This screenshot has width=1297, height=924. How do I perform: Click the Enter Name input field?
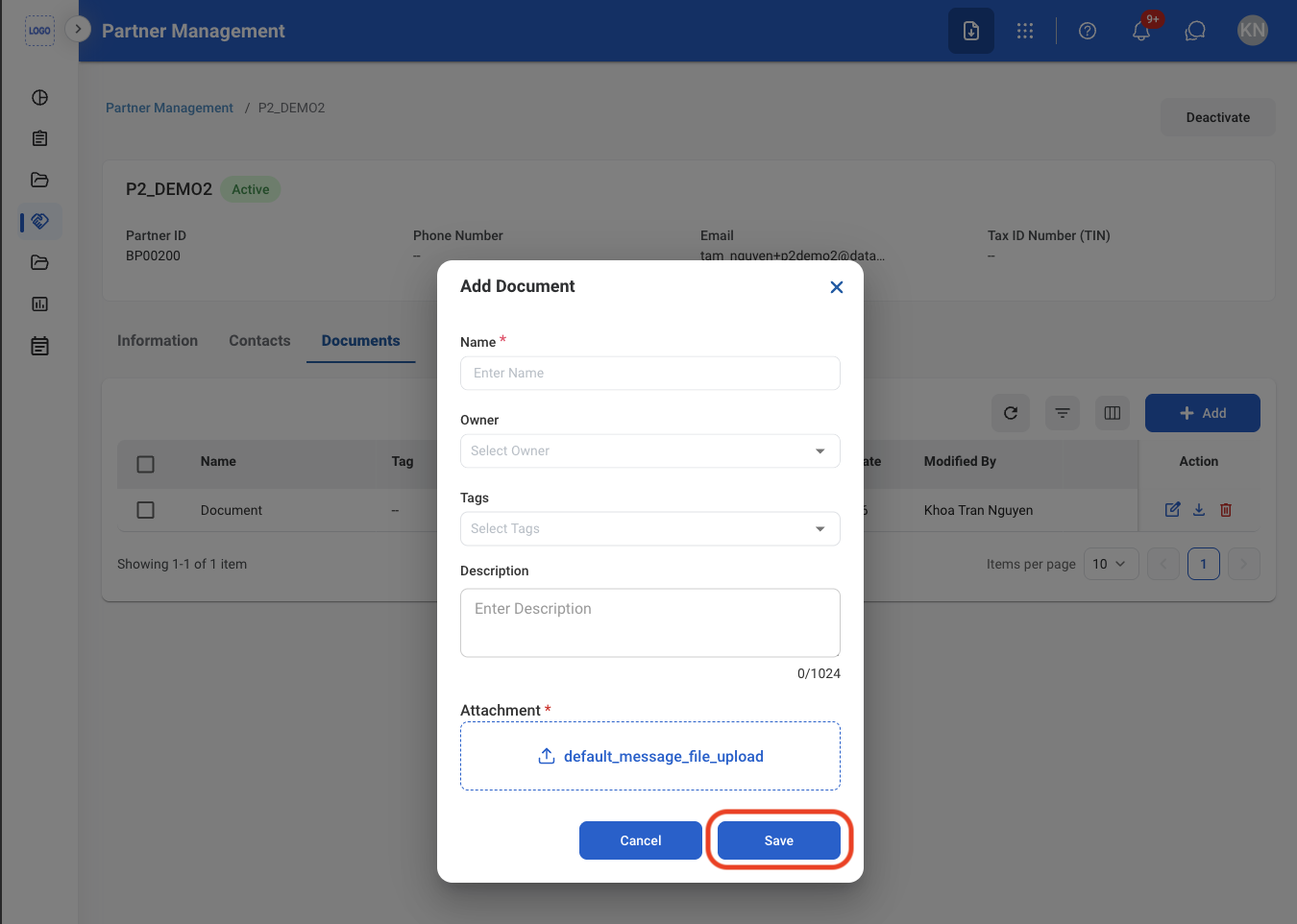pyautogui.click(x=650, y=373)
